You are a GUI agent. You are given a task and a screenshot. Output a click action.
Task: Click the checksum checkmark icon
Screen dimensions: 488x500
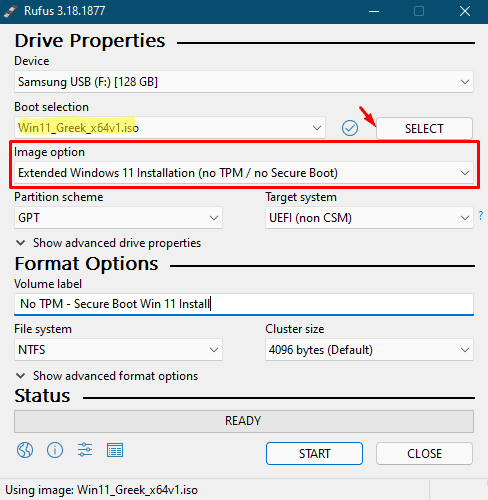click(x=350, y=128)
